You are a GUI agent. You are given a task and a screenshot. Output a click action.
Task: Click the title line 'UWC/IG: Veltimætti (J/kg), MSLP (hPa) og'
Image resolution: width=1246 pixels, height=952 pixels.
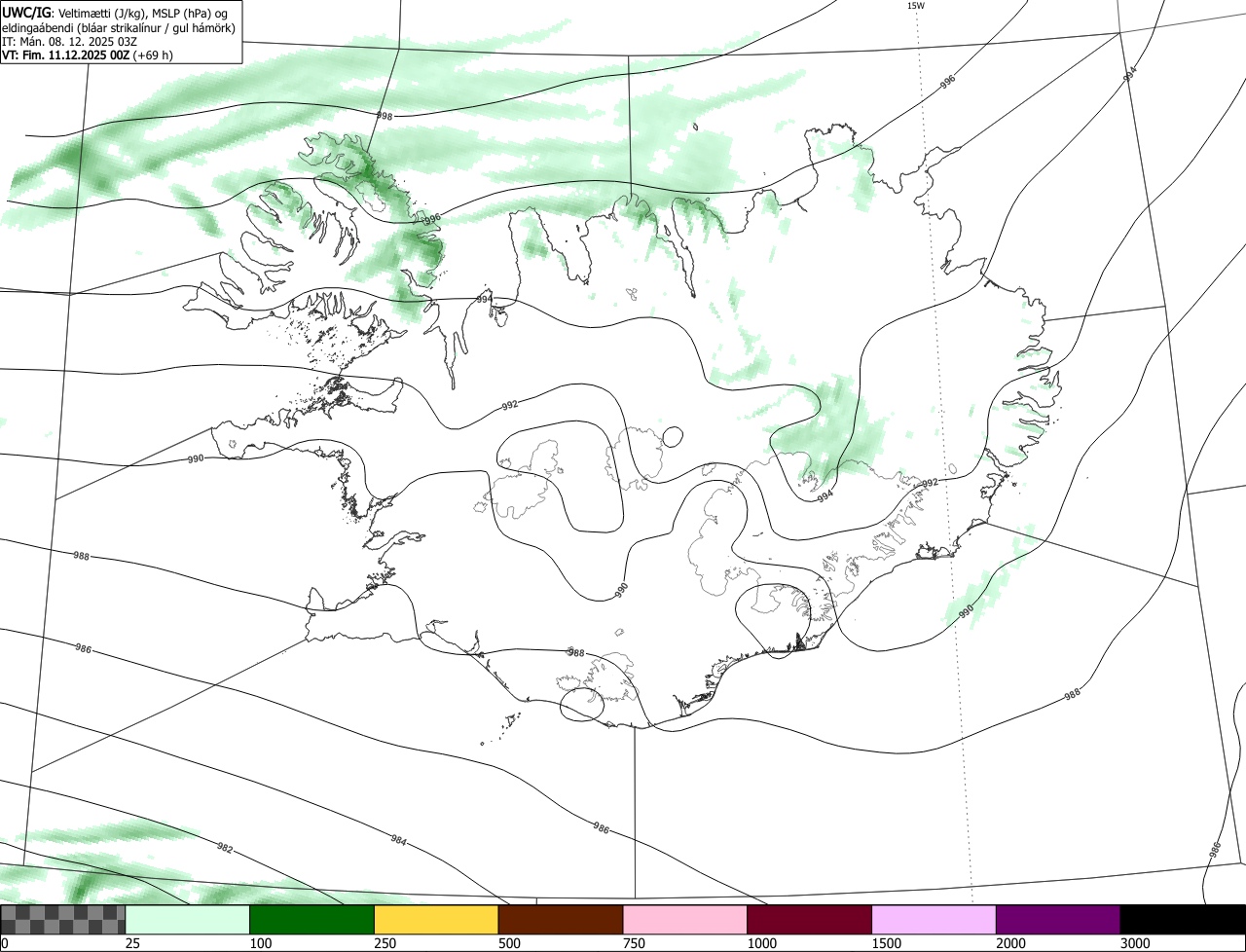pos(115,12)
